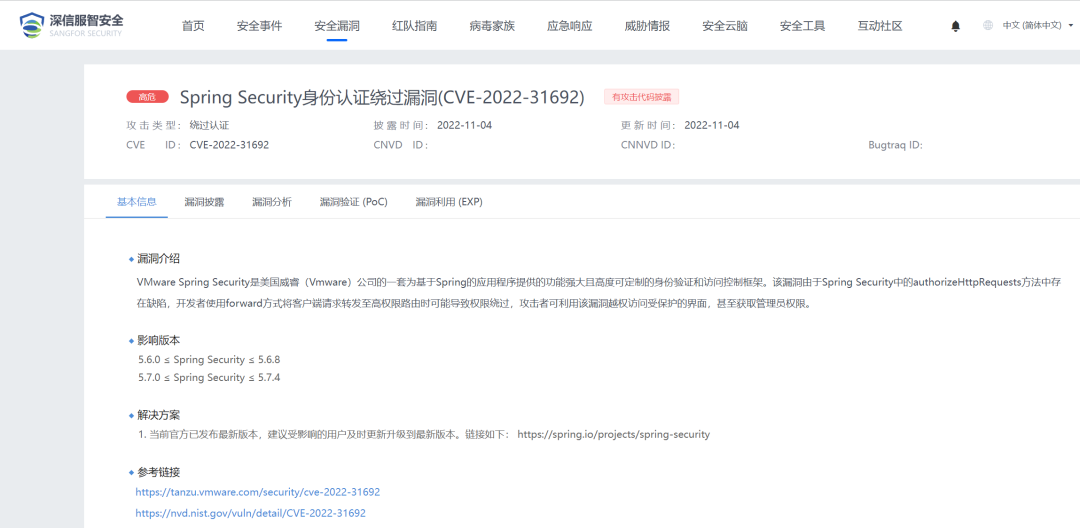Click the CNNVD ID label

[x=647, y=145]
